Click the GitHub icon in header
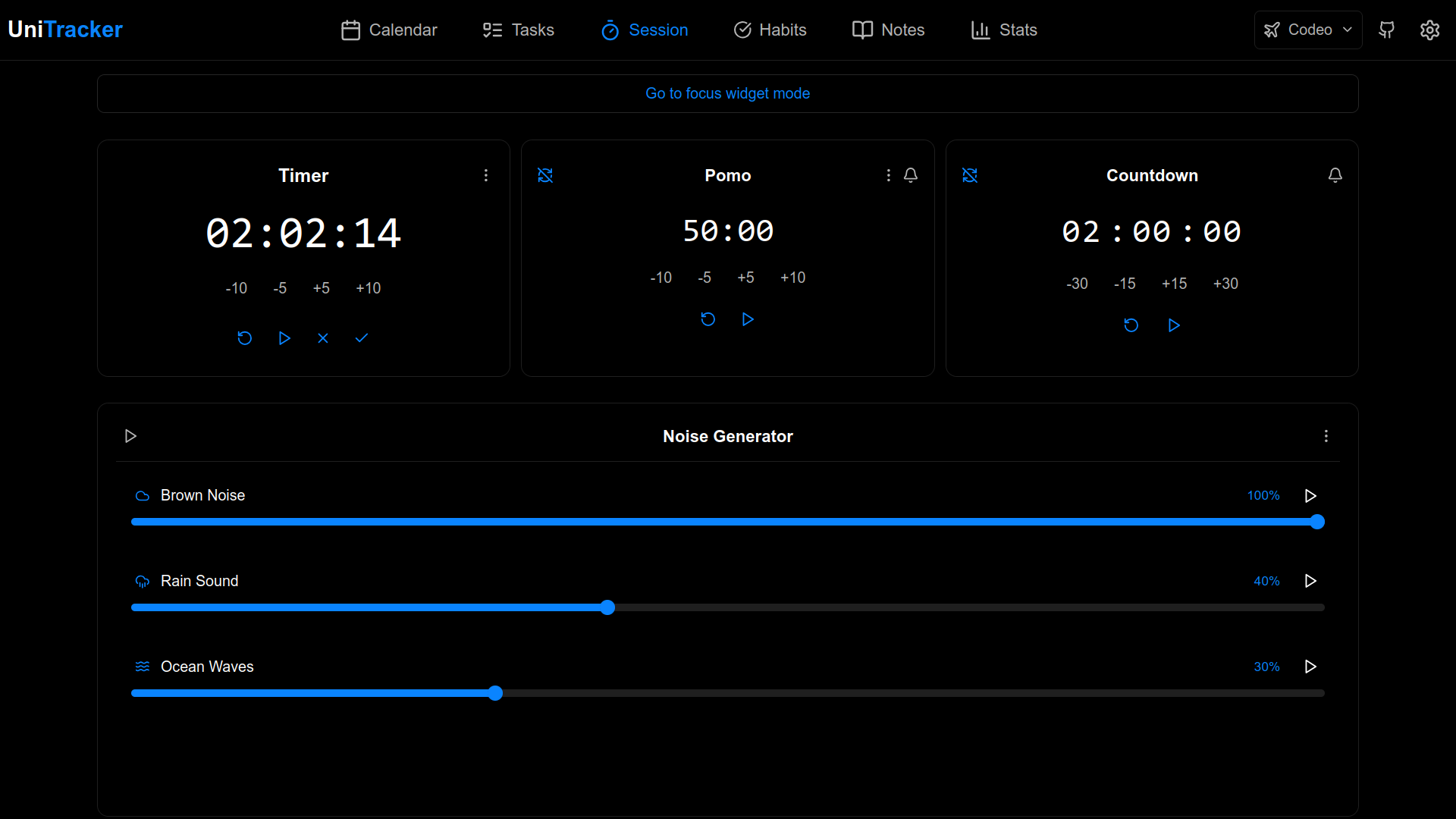 1386,30
